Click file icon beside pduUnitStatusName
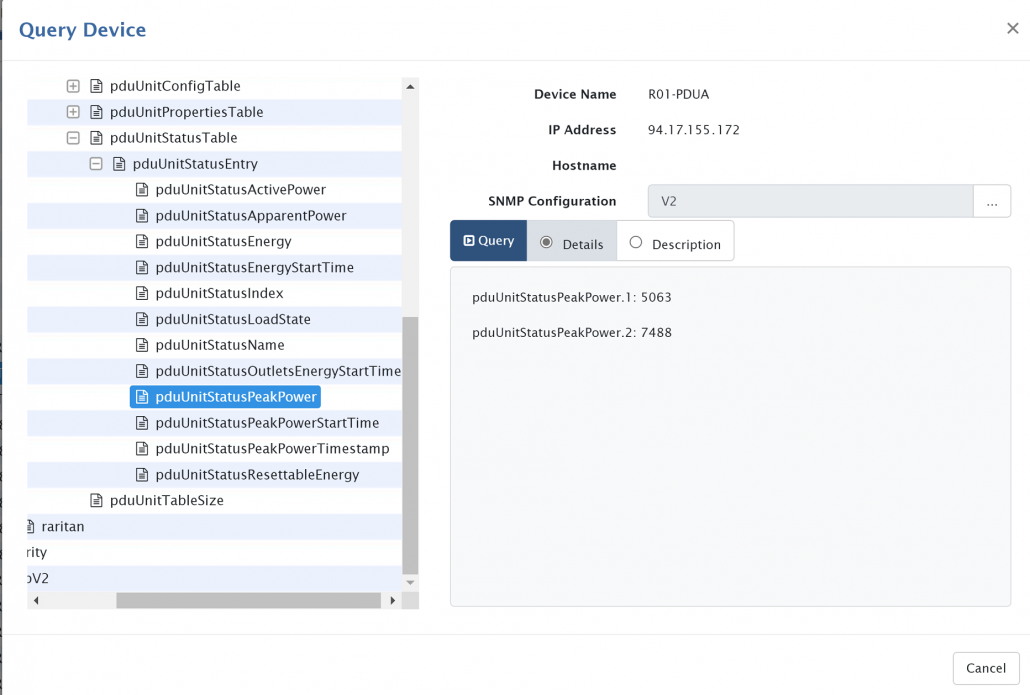The height and width of the screenshot is (695, 1030). tap(142, 346)
